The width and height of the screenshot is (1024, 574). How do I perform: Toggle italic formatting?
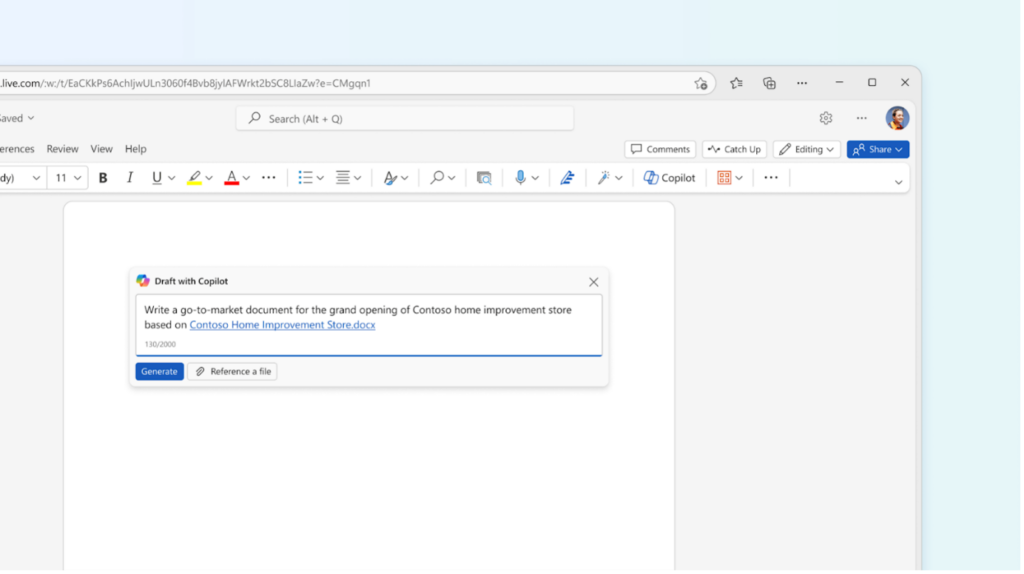(129, 178)
